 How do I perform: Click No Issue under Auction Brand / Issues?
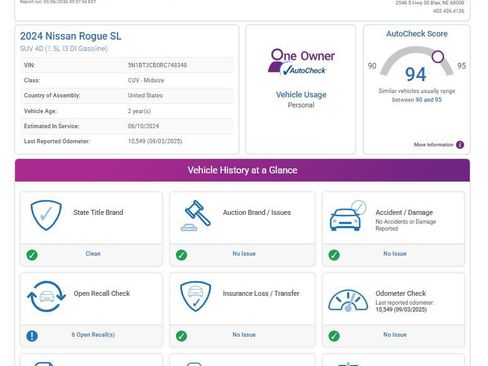244,254
